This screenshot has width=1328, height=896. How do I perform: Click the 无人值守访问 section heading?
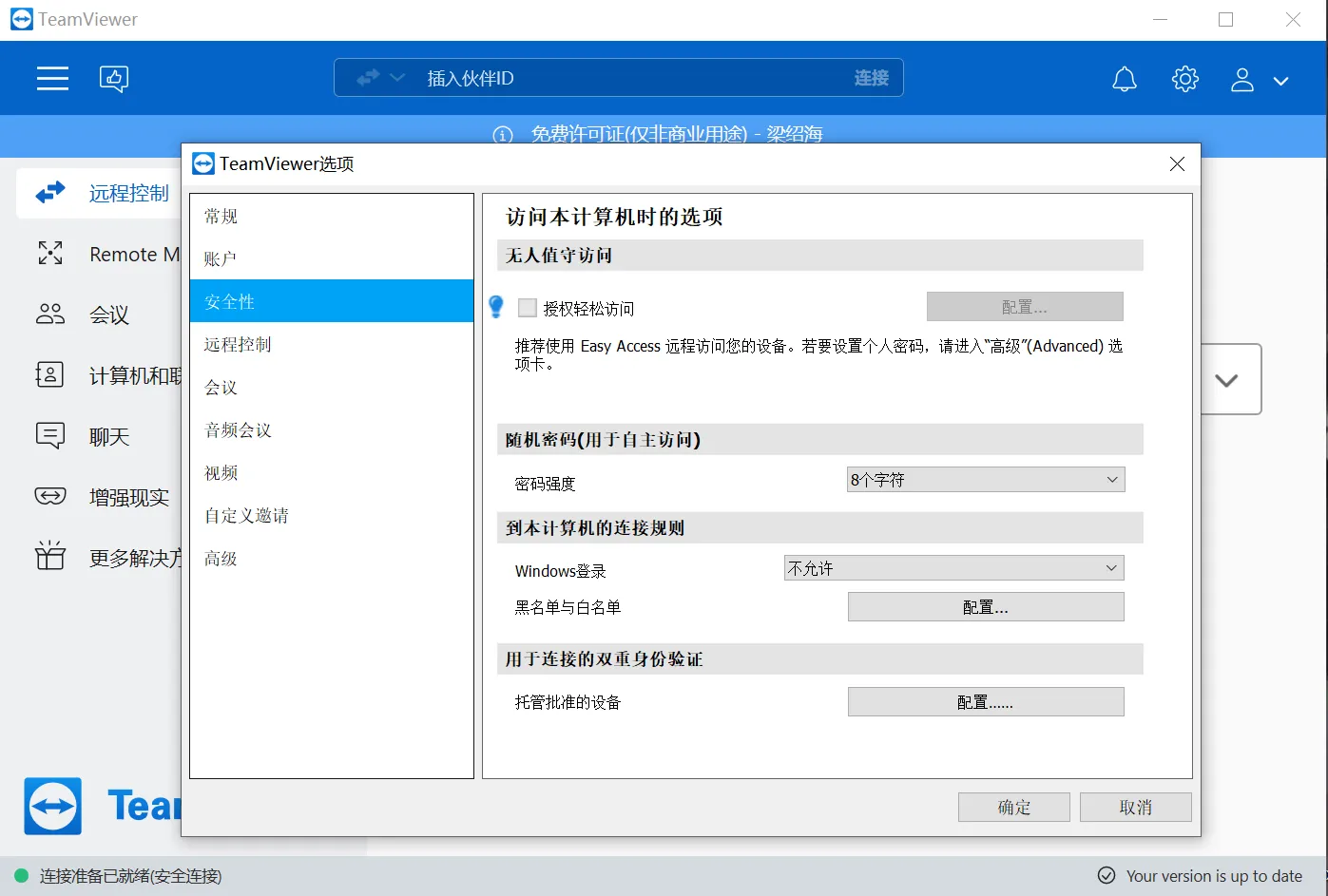click(x=559, y=256)
